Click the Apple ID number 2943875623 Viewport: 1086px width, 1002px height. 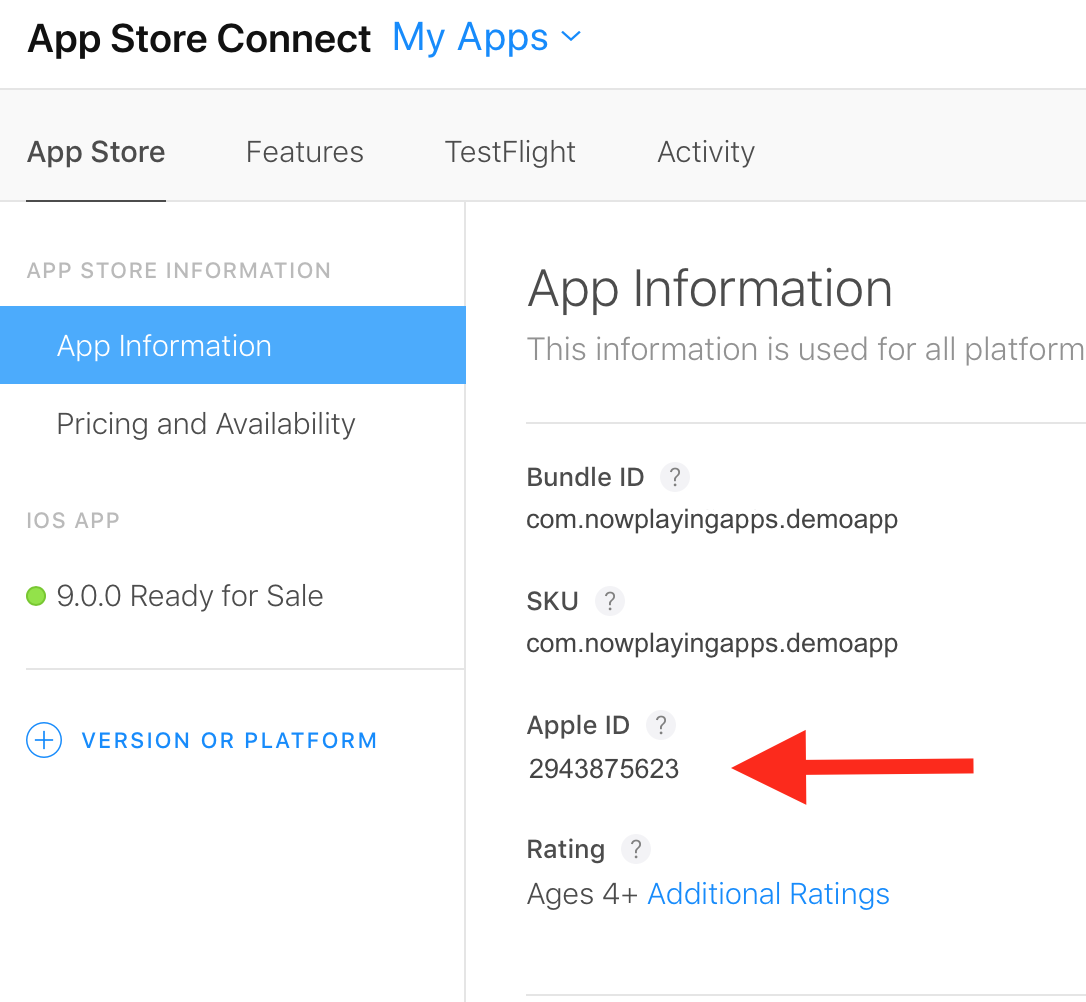pyautogui.click(x=604, y=769)
